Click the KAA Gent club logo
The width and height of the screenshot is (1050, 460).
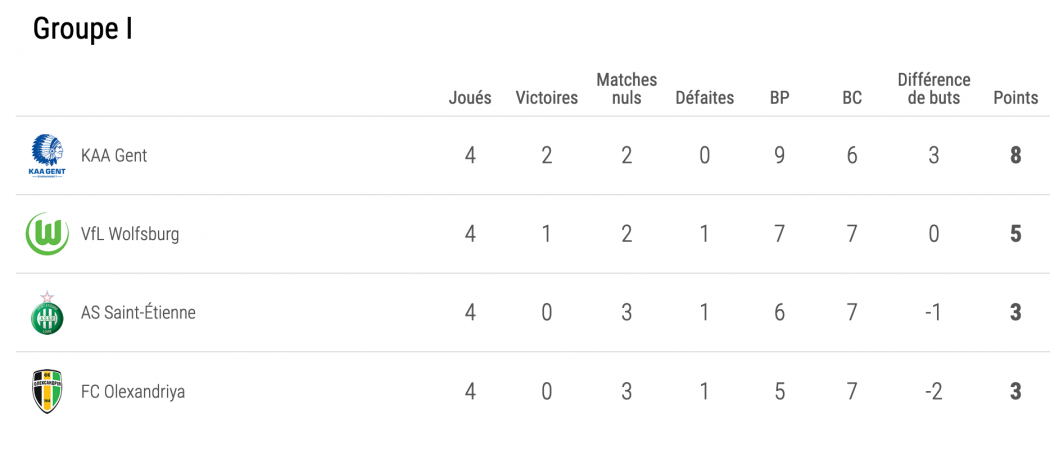(x=48, y=155)
